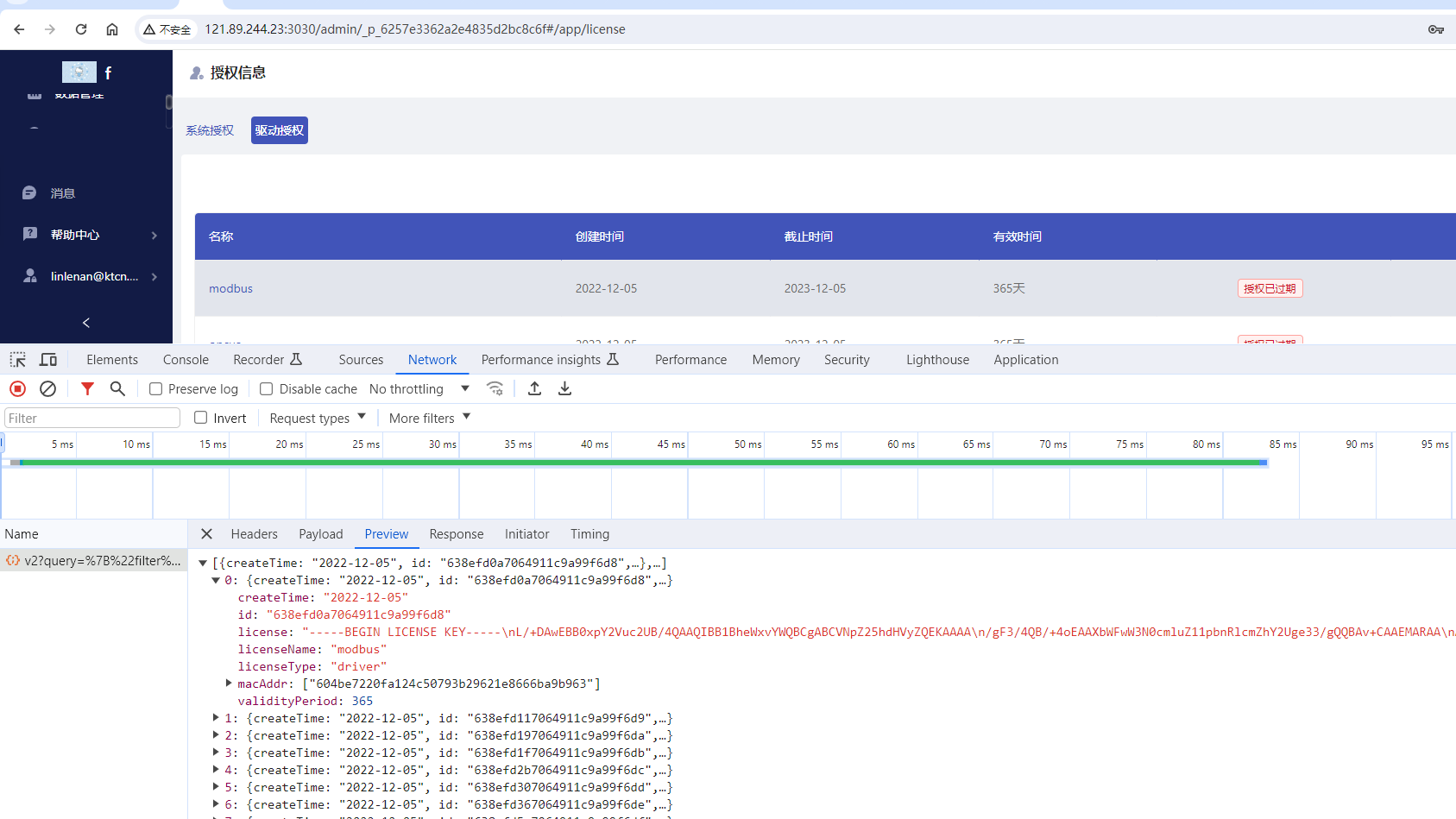
Task: Open the Application panel
Action: click(x=1026, y=360)
